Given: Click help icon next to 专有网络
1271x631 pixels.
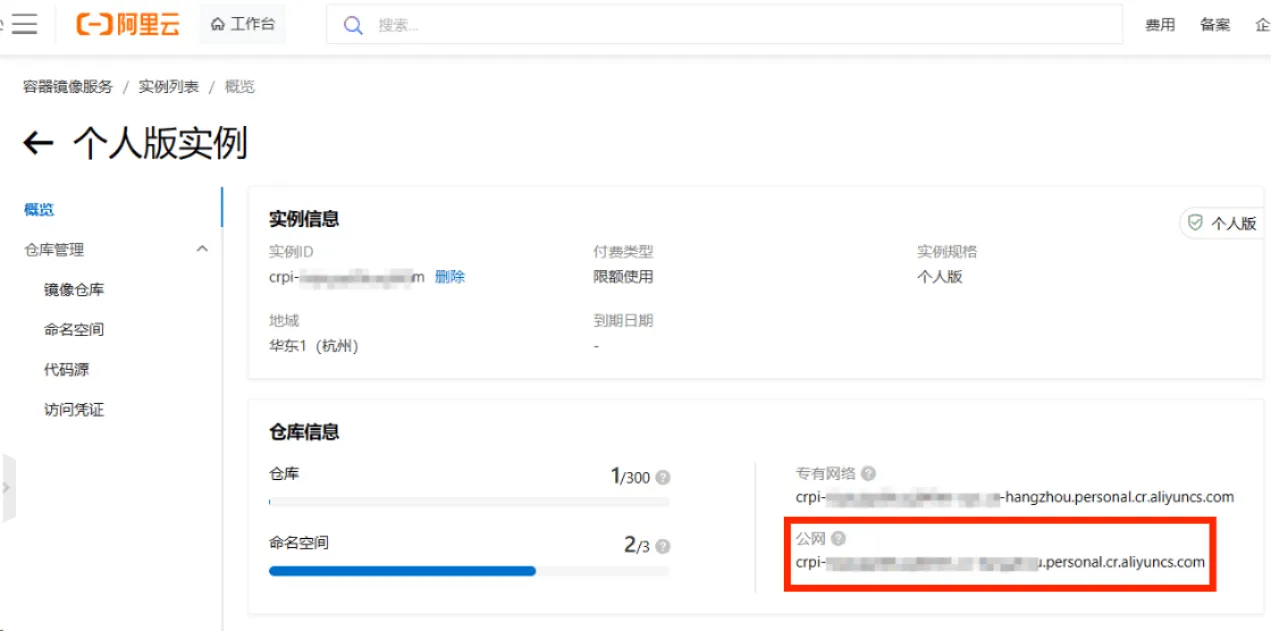Looking at the screenshot, I should pyautogui.click(x=868, y=473).
